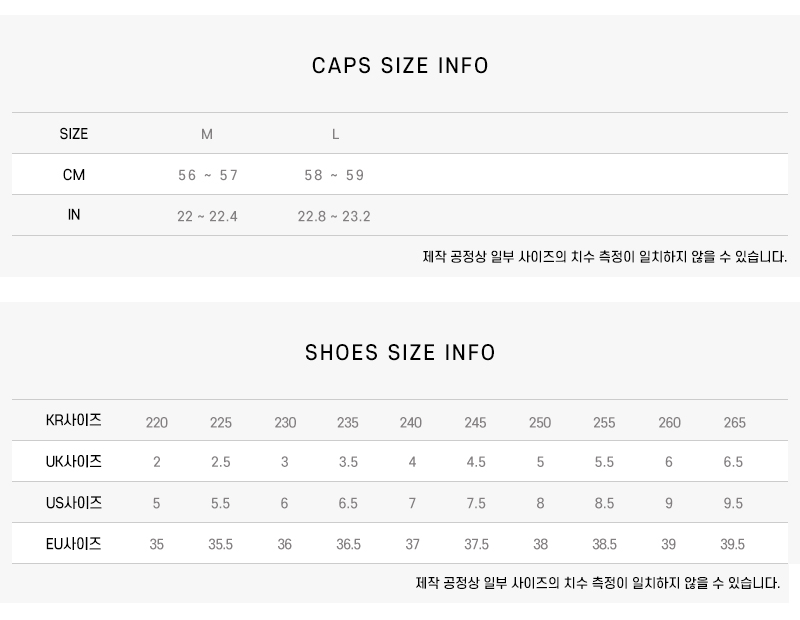Image resolution: width=800 pixels, height=620 pixels.
Task: Click the 22 ~ 22.4 inch value
Action: 207,216
